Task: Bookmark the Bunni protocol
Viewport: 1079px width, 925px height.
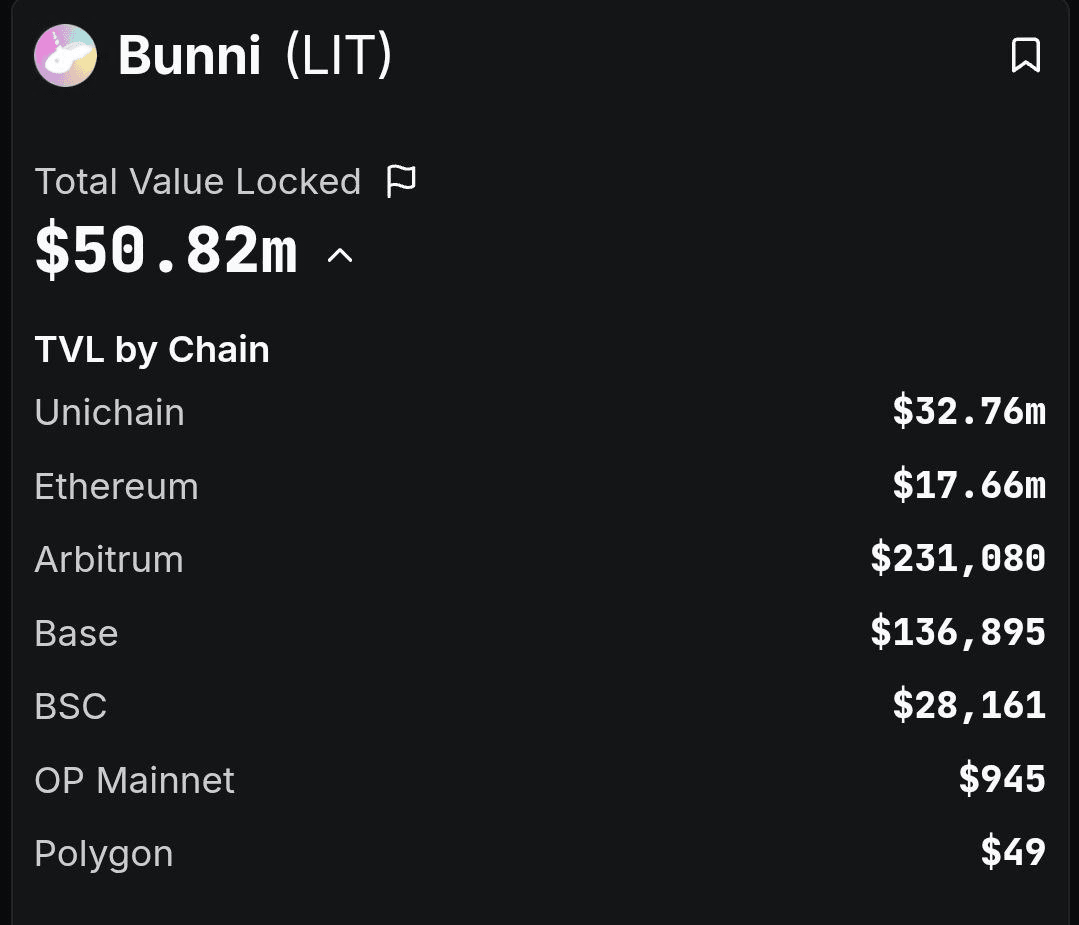Action: pyautogui.click(x=1025, y=55)
